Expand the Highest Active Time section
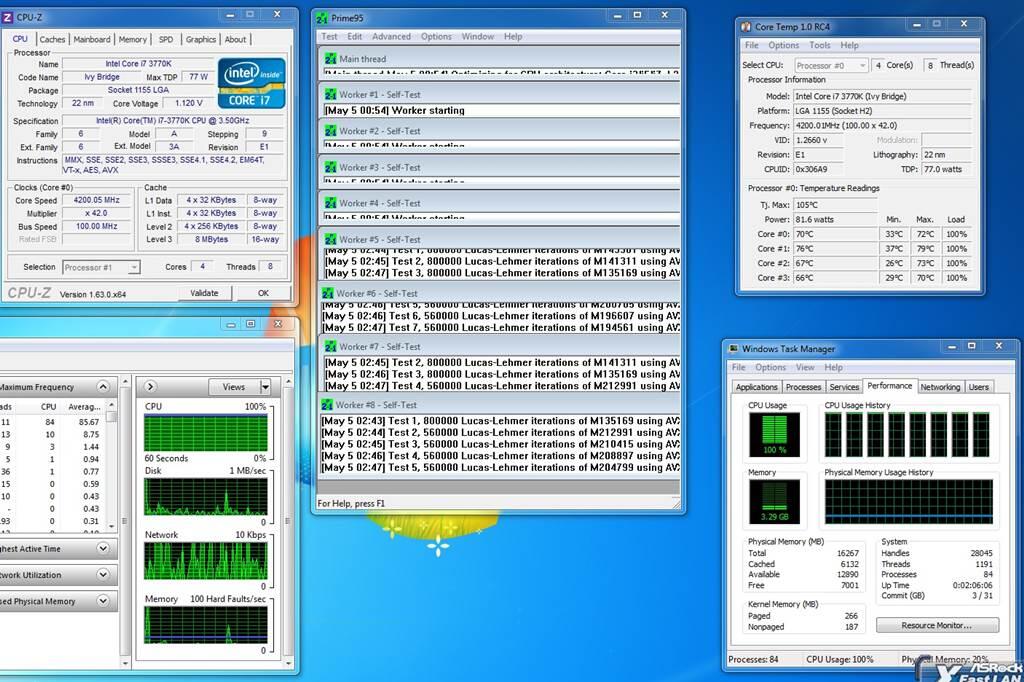This screenshot has width=1024, height=682. (x=103, y=549)
